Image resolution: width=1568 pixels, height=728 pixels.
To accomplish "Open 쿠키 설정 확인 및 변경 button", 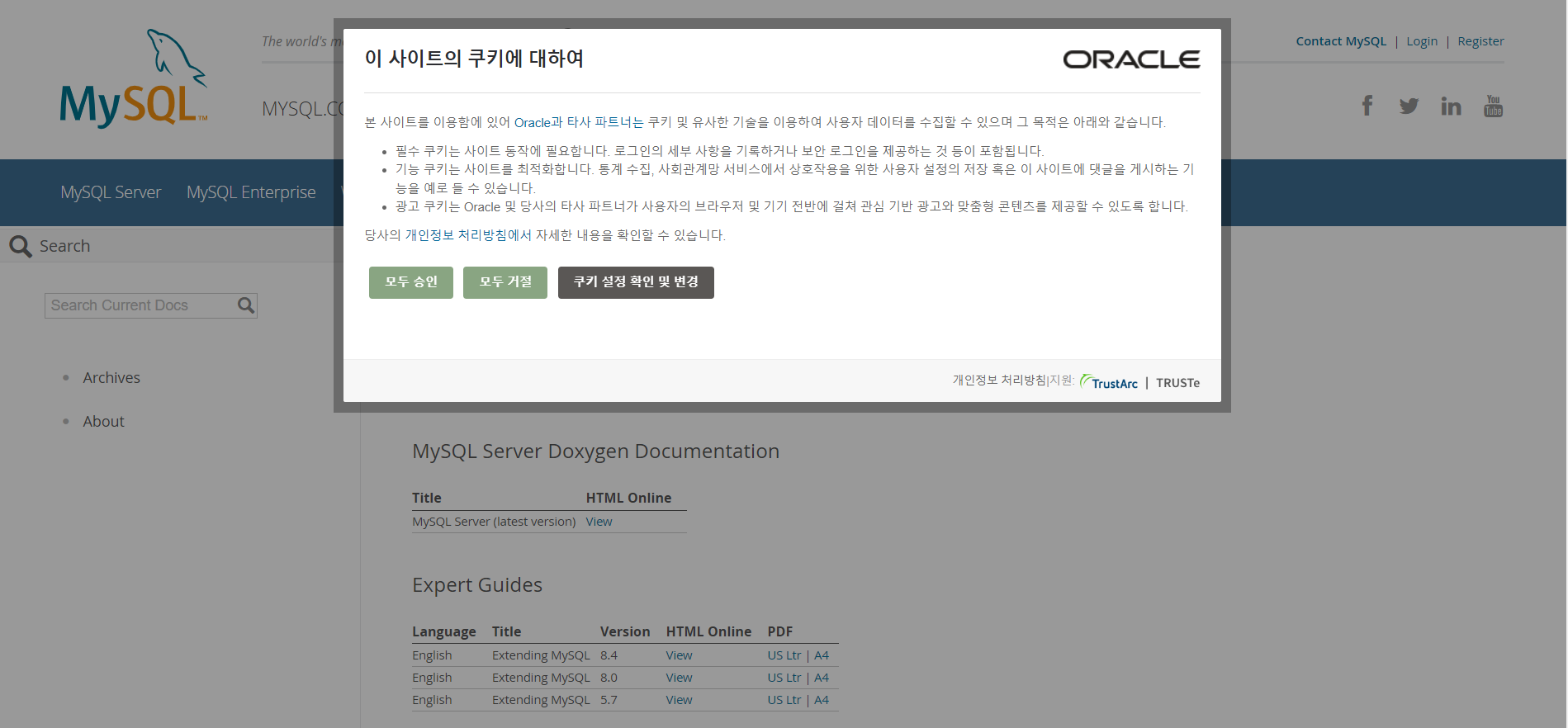I will point(636,282).
